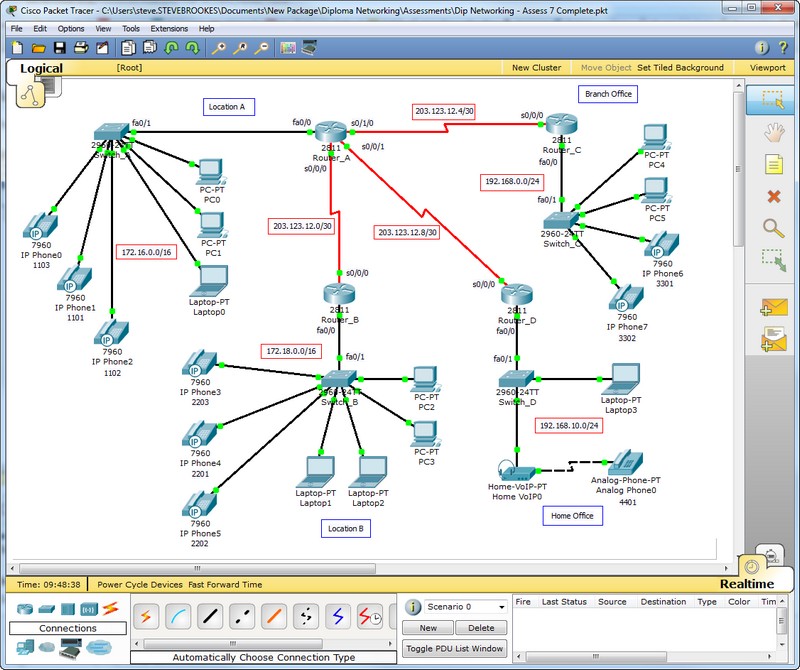
Task: Pick the Serial DCE cable with clock
Action: click(x=370, y=616)
